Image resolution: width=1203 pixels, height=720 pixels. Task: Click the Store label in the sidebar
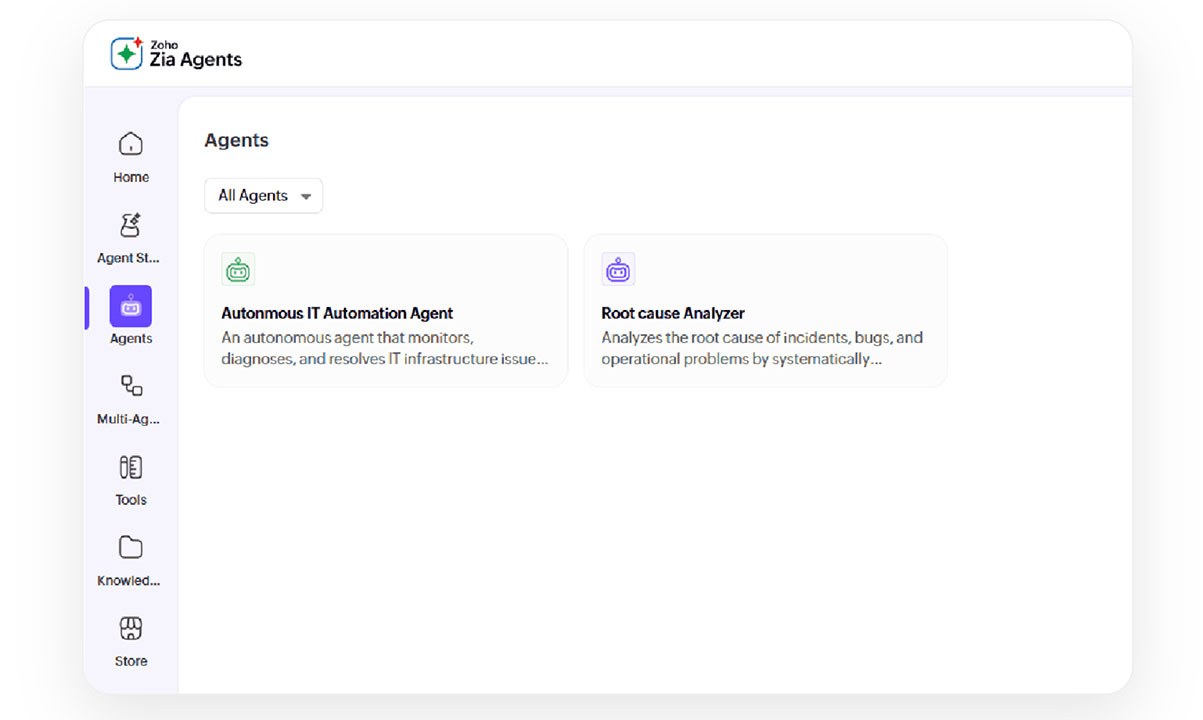point(131,661)
